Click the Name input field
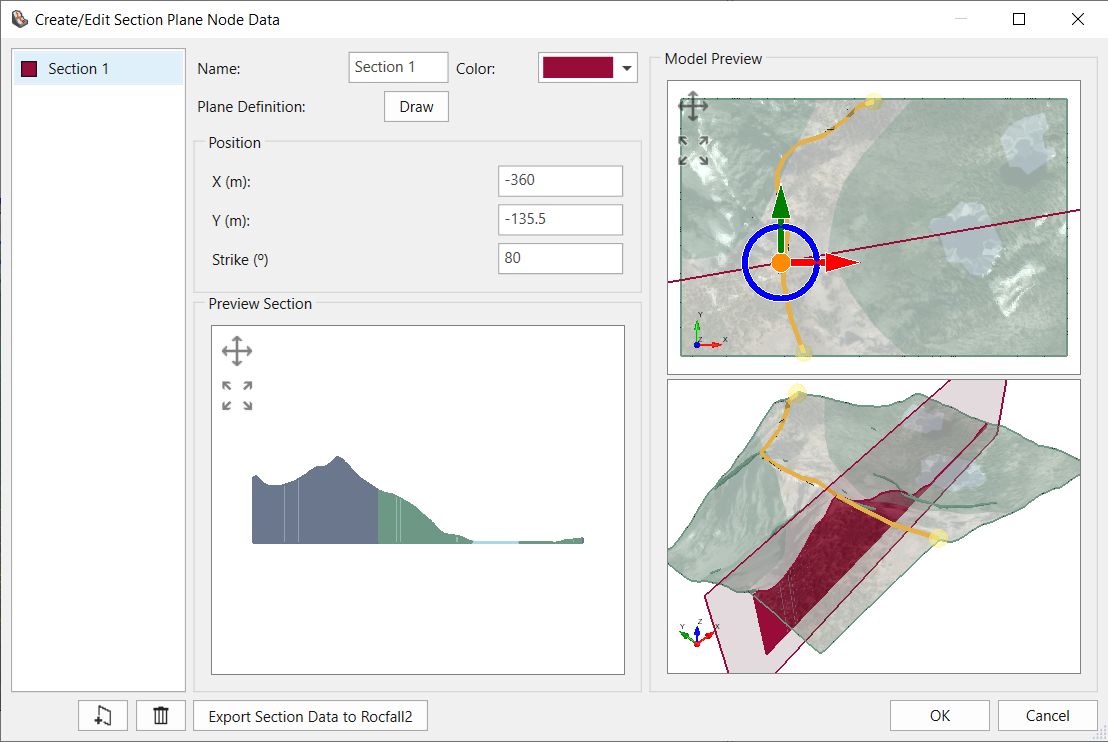Image resolution: width=1108 pixels, height=742 pixels. (x=398, y=67)
